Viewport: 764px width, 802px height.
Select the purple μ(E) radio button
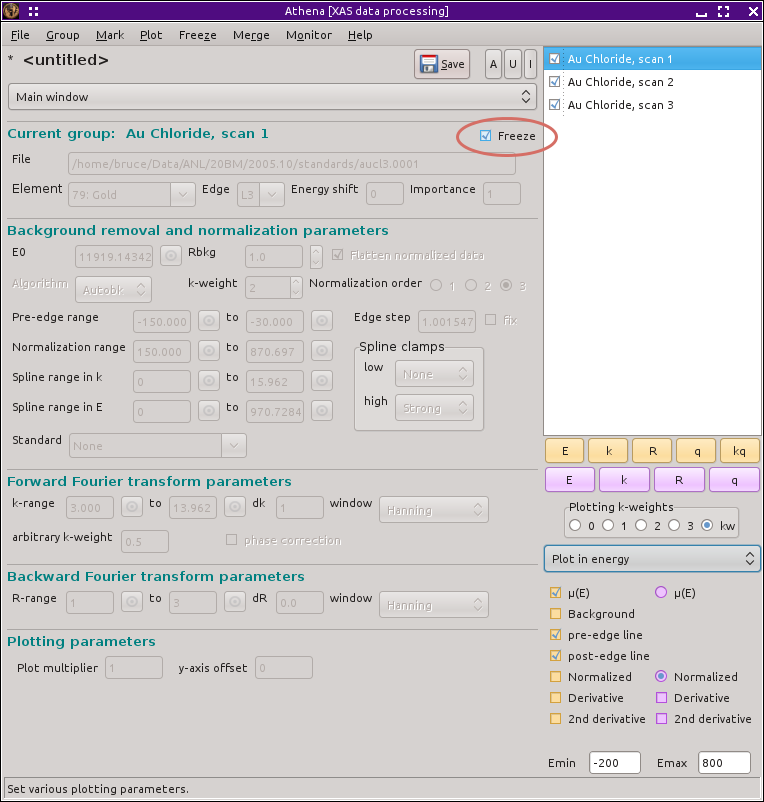pos(661,592)
